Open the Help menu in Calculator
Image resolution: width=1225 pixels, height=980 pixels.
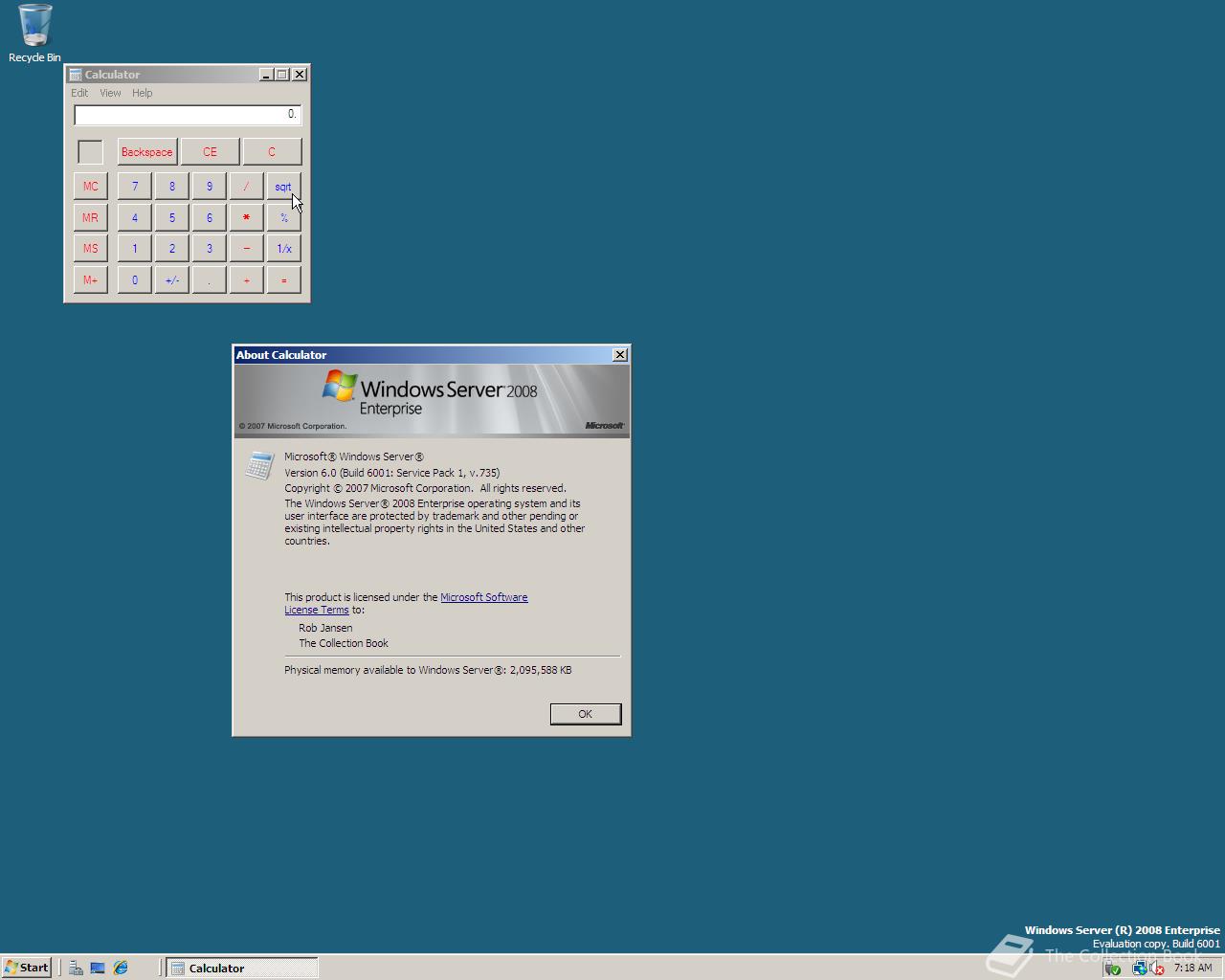pos(143,93)
